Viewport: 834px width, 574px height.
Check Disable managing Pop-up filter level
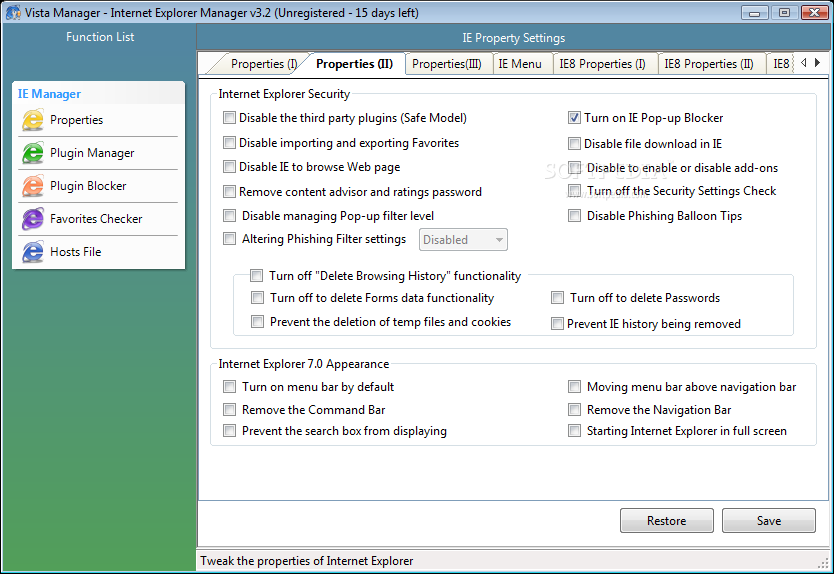tap(229, 215)
